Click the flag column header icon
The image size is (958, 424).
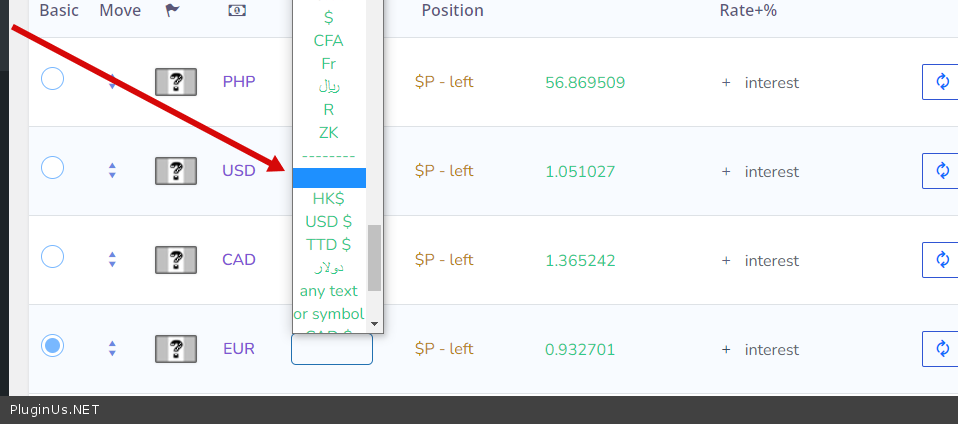pyautogui.click(x=172, y=11)
